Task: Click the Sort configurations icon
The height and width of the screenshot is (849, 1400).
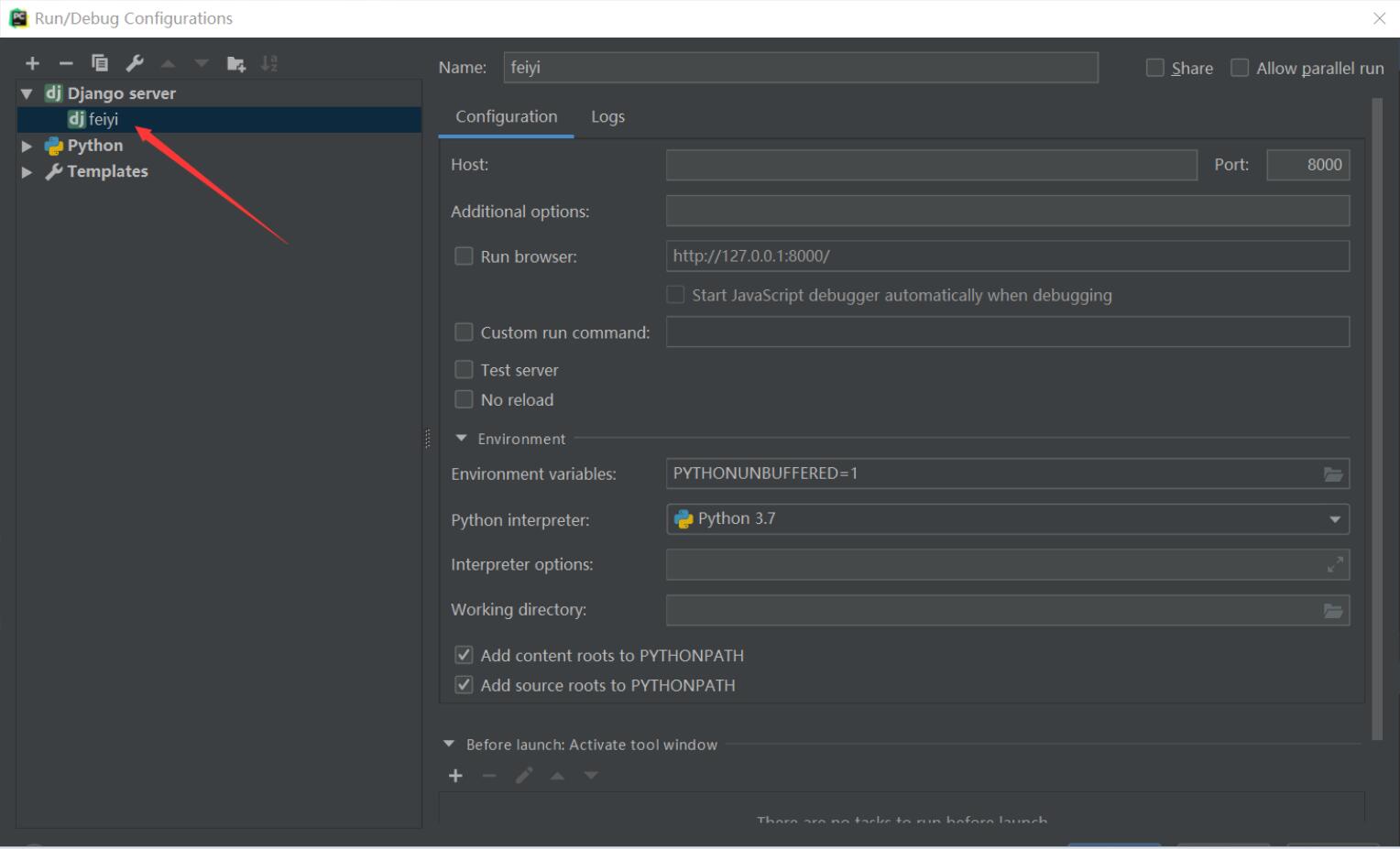Action: click(269, 63)
